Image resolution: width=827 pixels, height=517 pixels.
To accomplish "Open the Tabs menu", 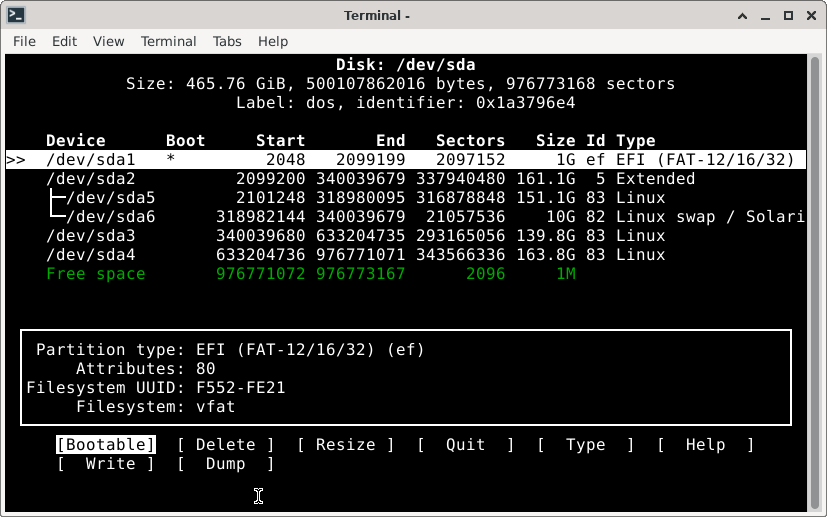I will point(227,41).
